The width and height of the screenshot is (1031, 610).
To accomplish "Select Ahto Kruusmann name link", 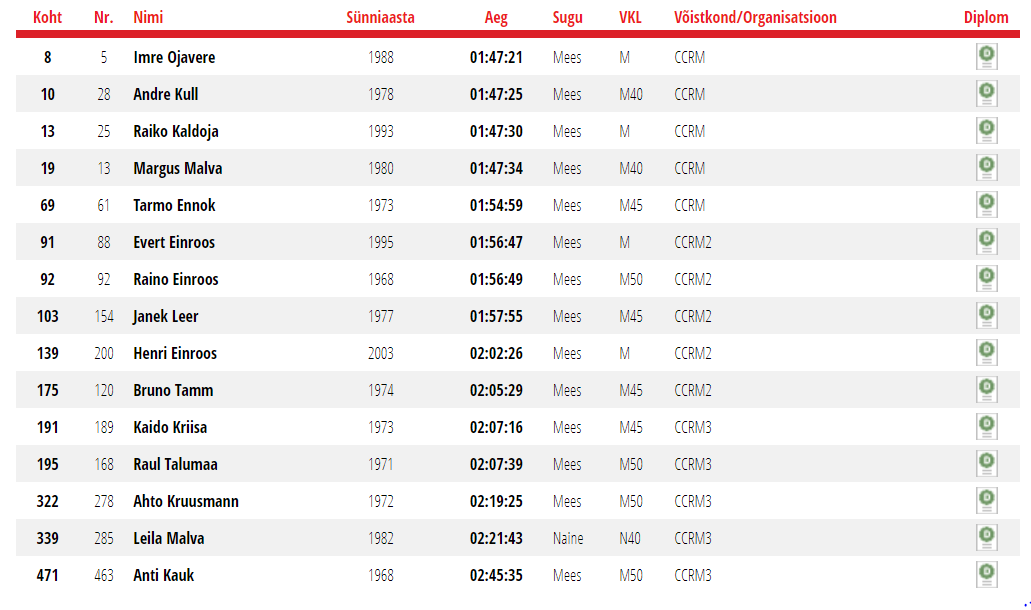I will click(x=185, y=501).
